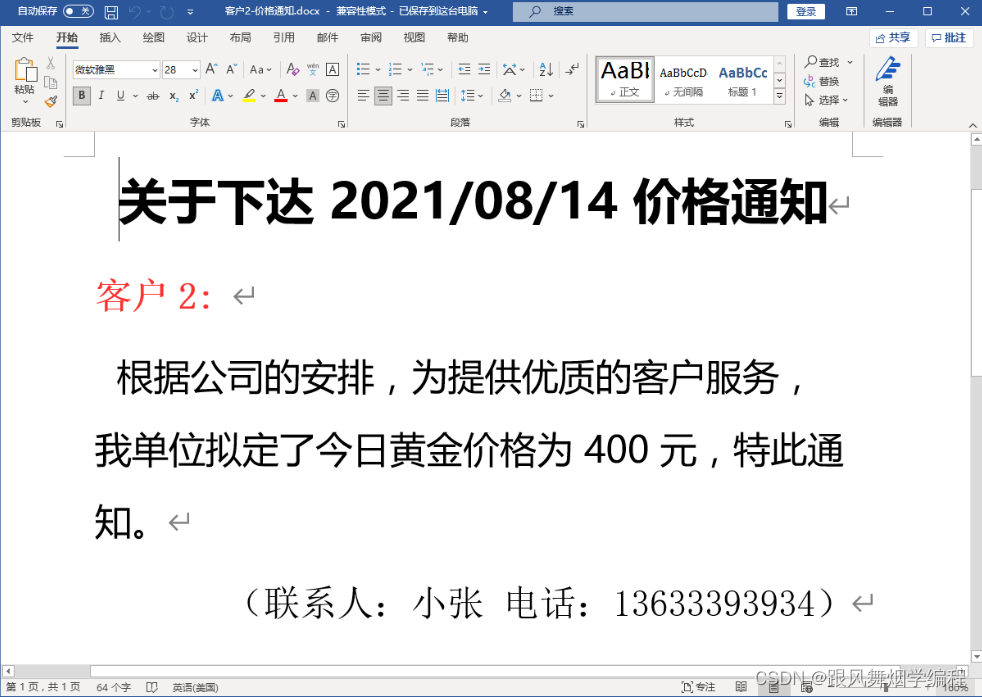Switch to 插入 tab
This screenshot has height=697, width=982.
[x=110, y=38]
